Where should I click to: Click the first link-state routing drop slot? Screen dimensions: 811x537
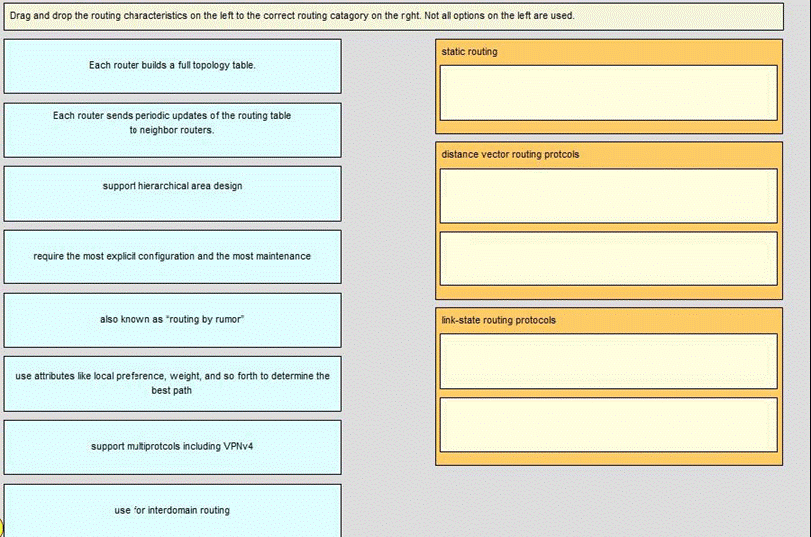tap(608, 361)
